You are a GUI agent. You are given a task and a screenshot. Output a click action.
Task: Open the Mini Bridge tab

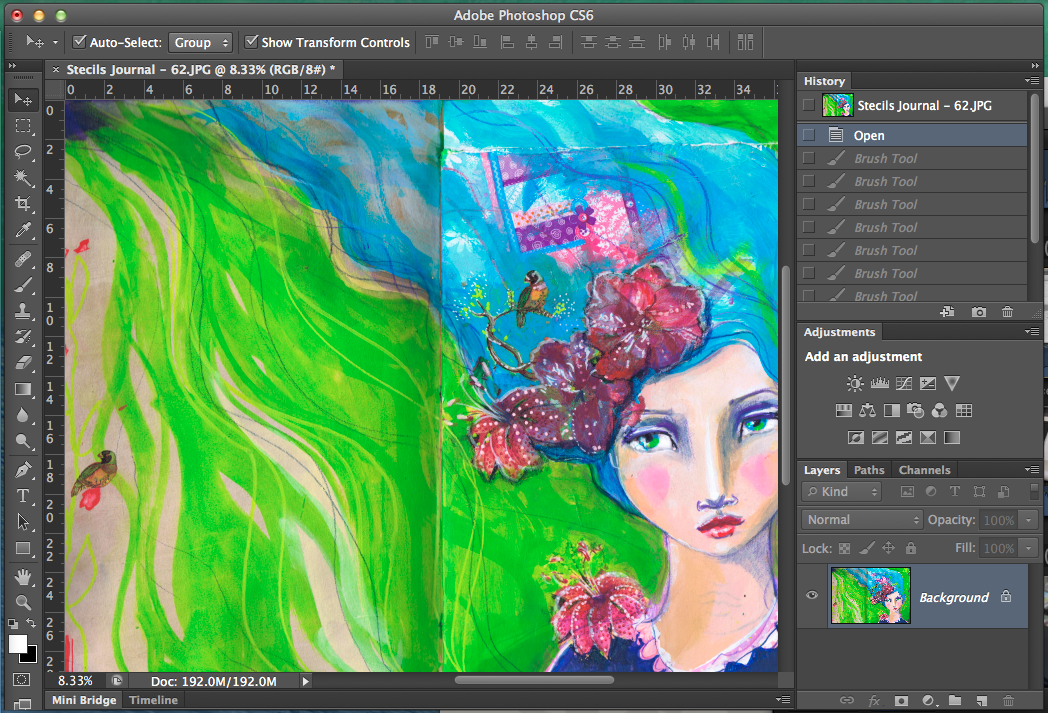pos(84,700)
